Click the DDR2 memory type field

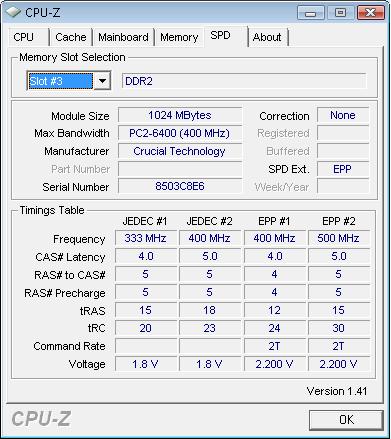(x=244, y=81)
